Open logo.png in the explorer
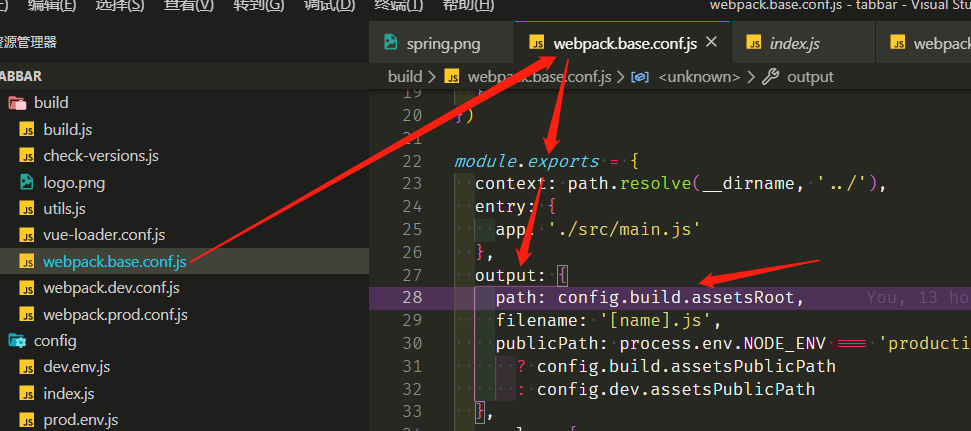 pyautogui.click(x=74, y=183)
